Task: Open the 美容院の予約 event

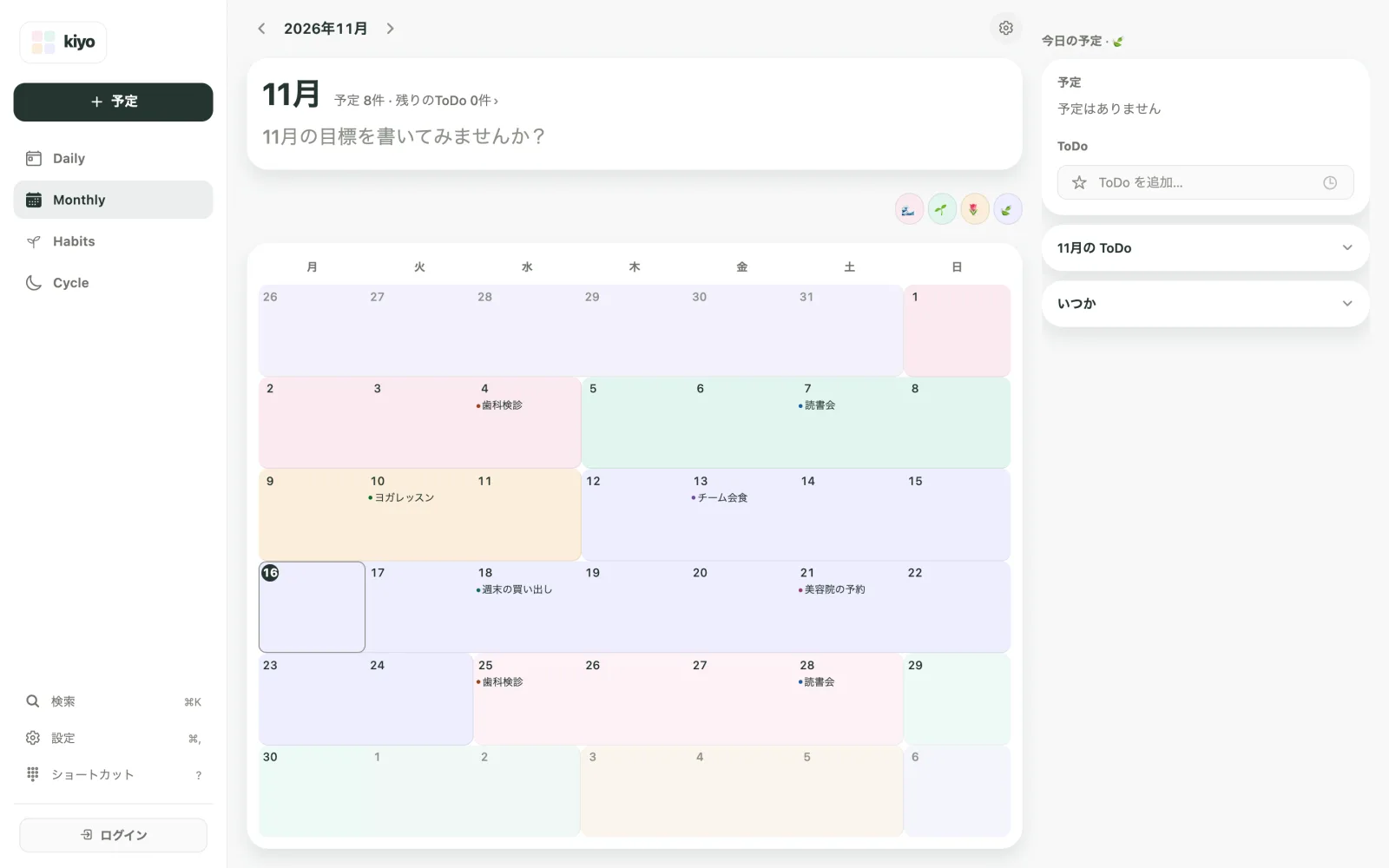Action: coord(832,589)
